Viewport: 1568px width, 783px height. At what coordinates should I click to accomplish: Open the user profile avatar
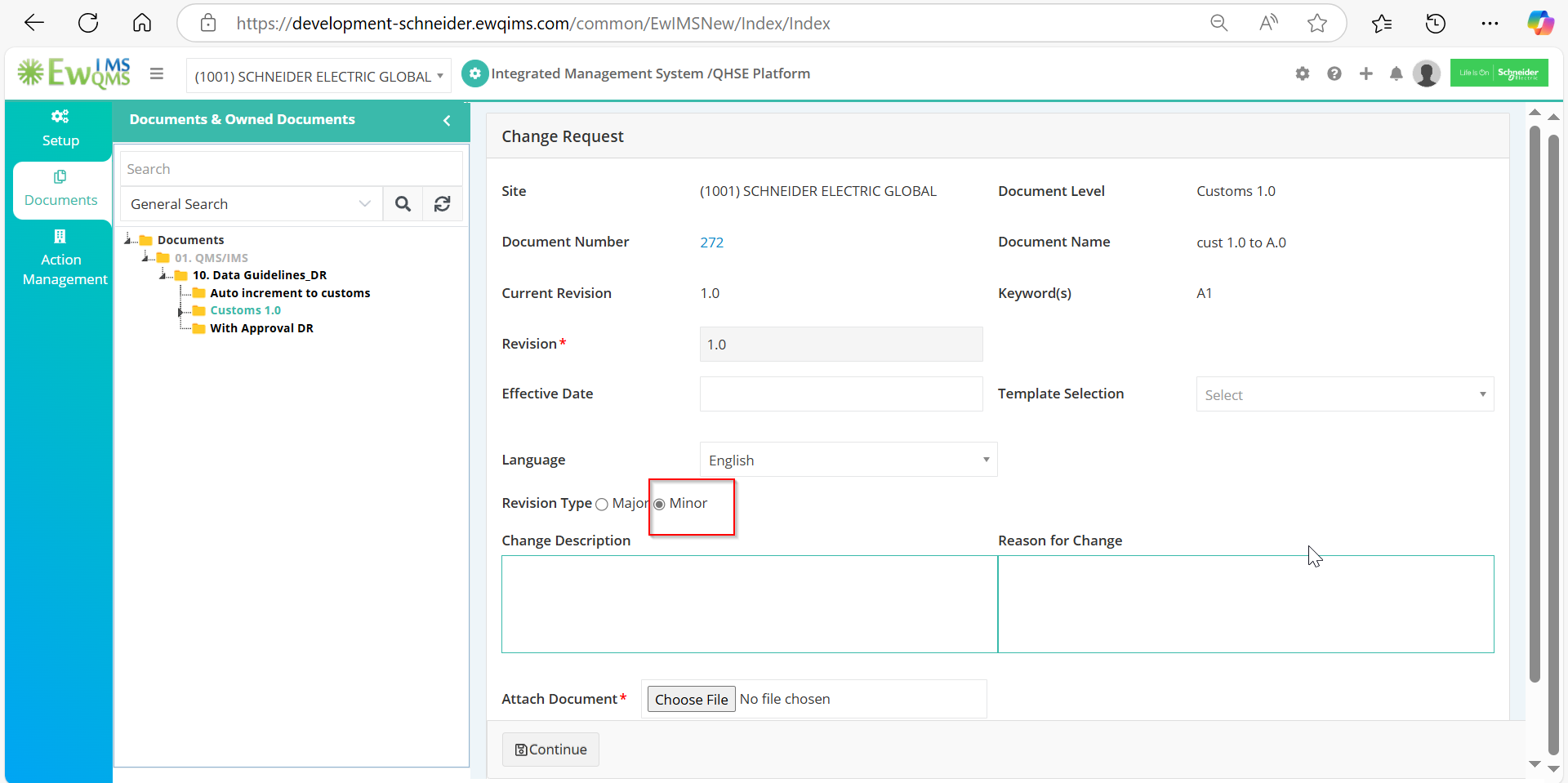[1427, 73]
